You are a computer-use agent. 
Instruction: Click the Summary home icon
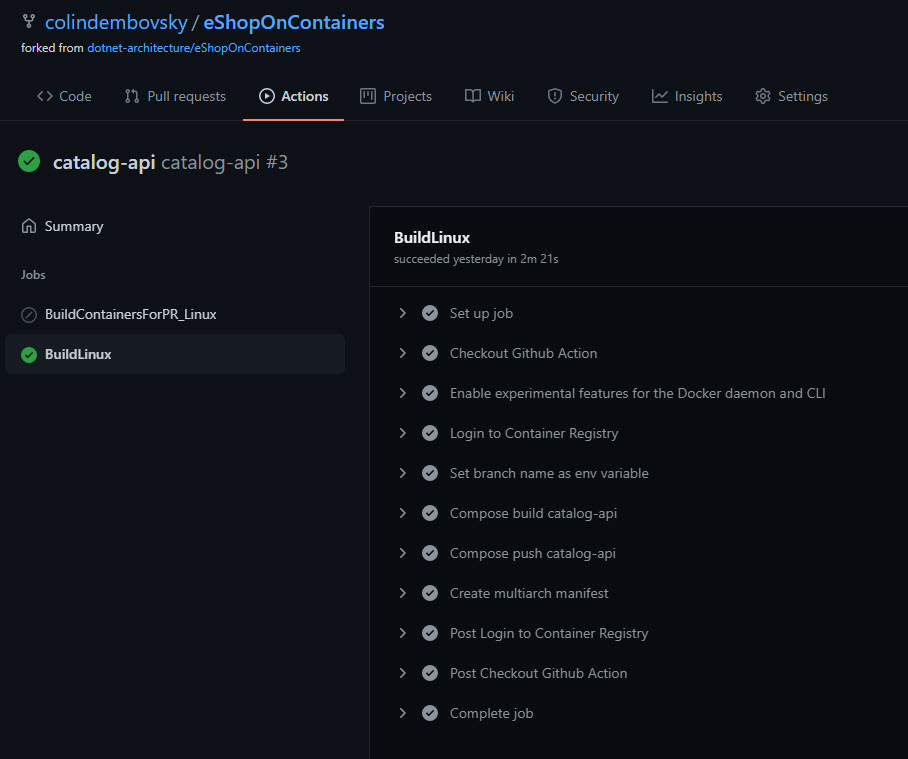pos(29,226)
